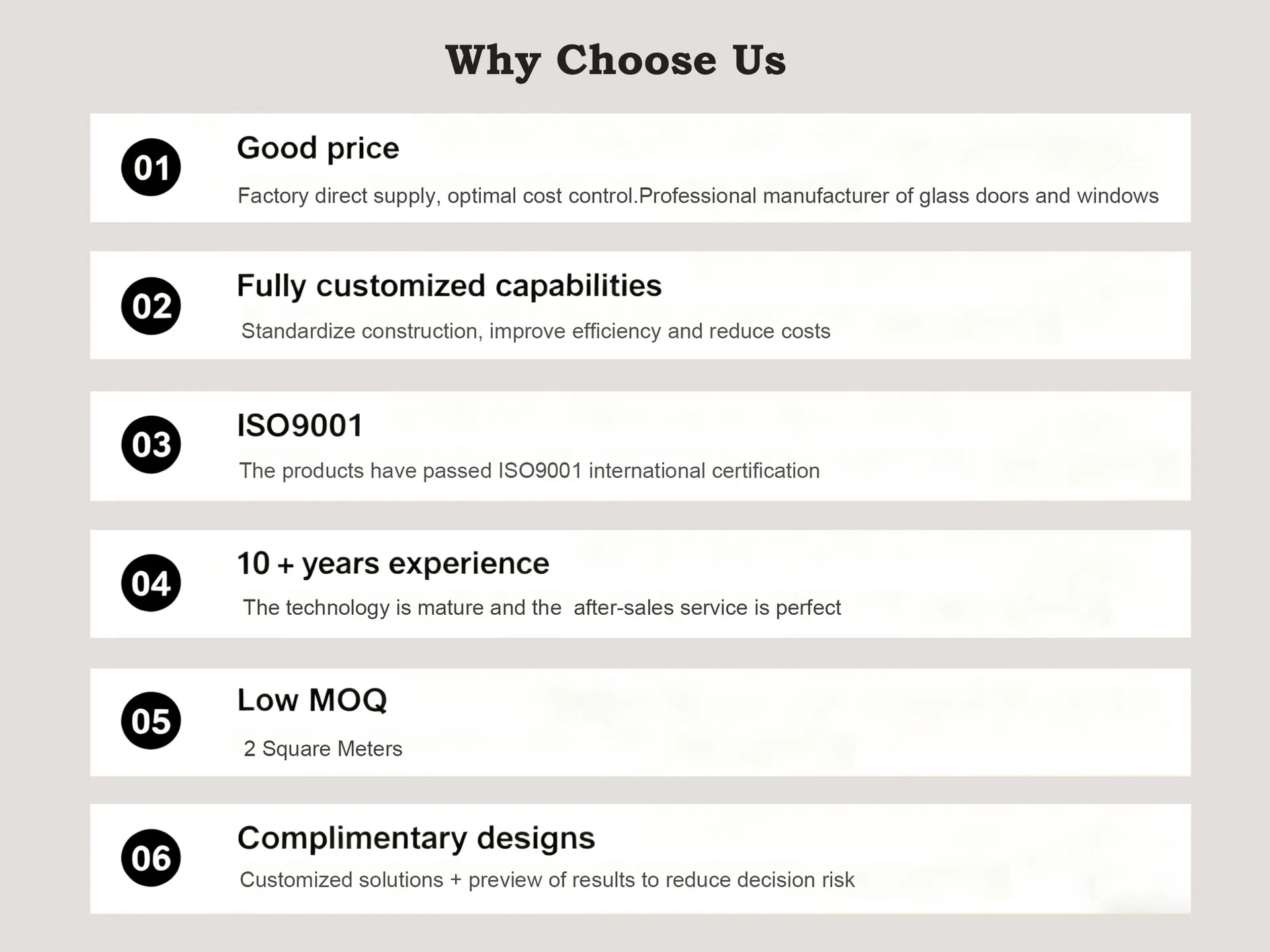Click the "2 Square Meters" text
The width and height of the screenshot is (1270, 952).
click(x=323, y=748)
